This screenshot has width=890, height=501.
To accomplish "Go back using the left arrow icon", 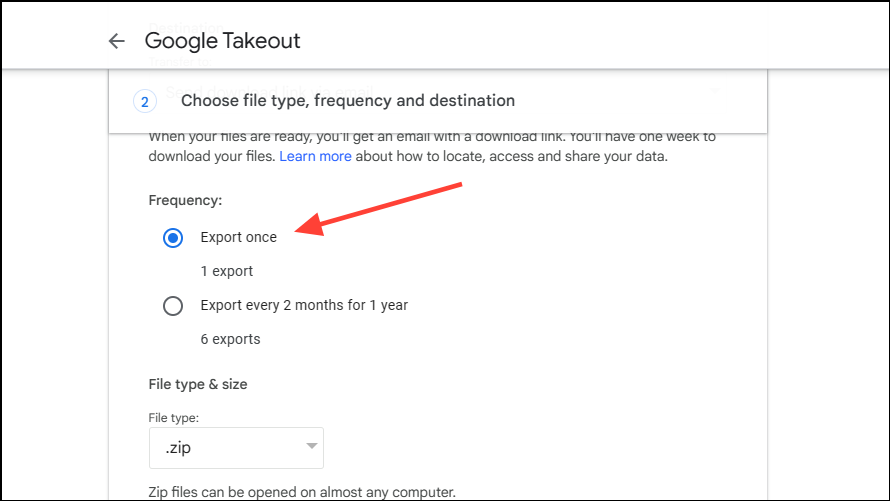I will point(116,41).
